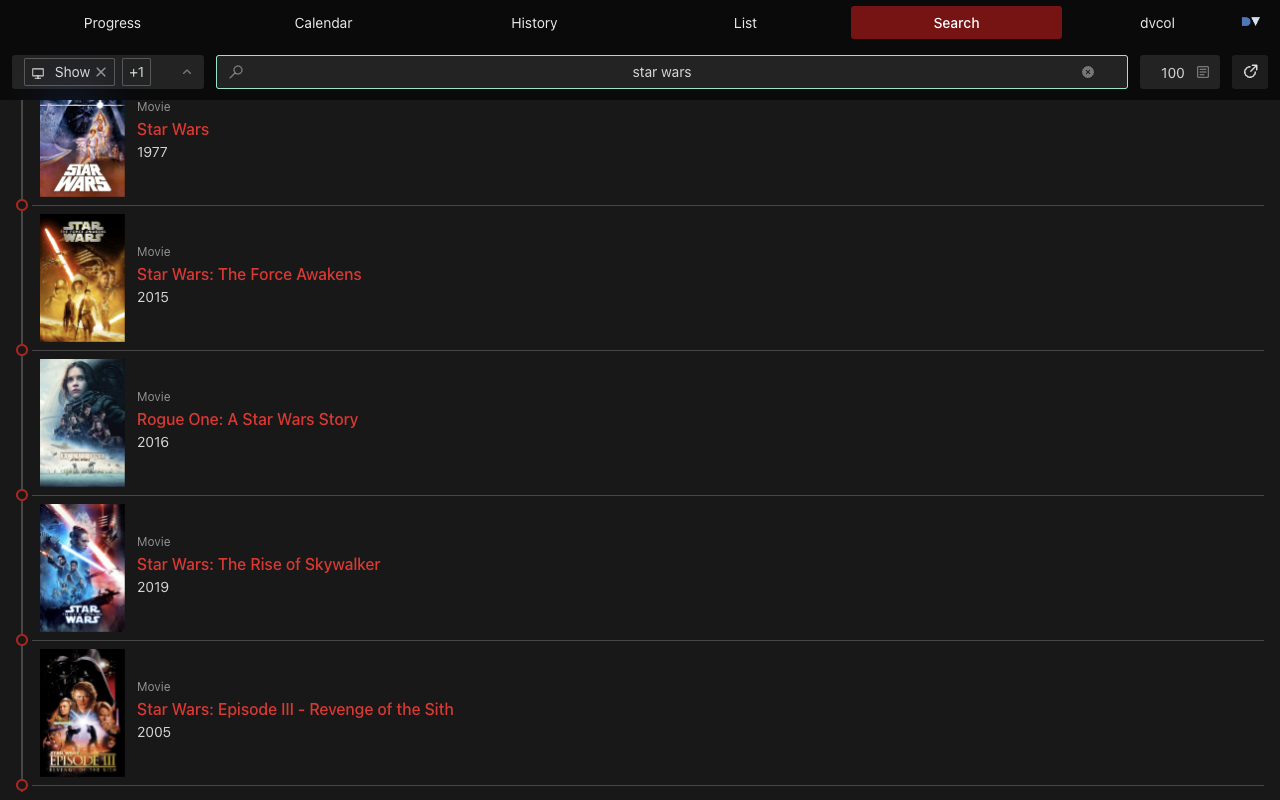Select Rogue One: A Star Wars Story
This screenshot has height=800, width=1280.
pyautogui.click(x=247, y=419)
